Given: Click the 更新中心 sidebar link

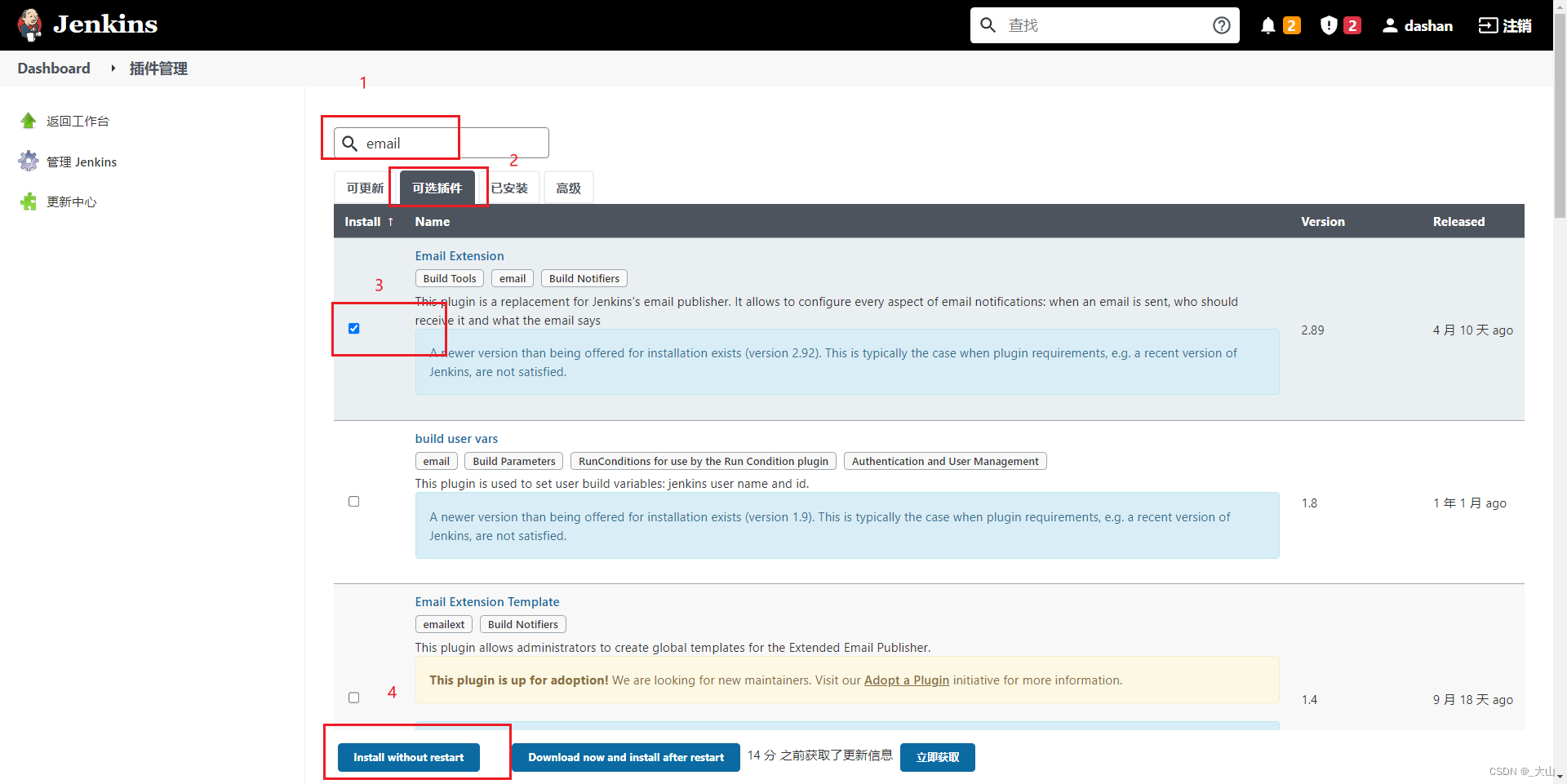Looking at the screenshot, I should [71, 202].
